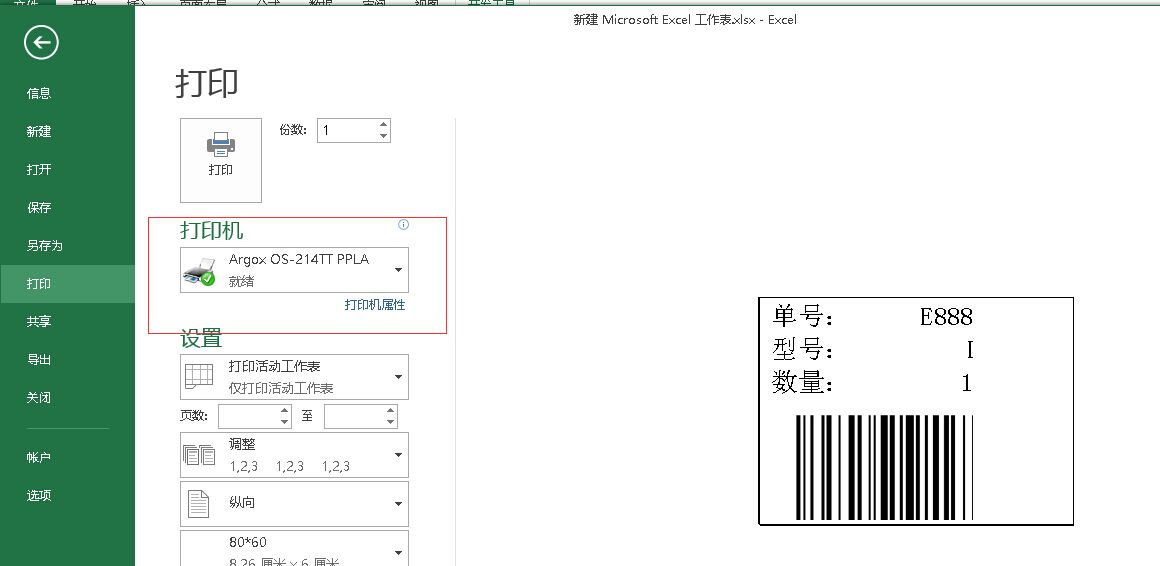
Task: Expand the Print Active Sheets (打印活动工作表) dropdown
Action: (x=294, y=377)
